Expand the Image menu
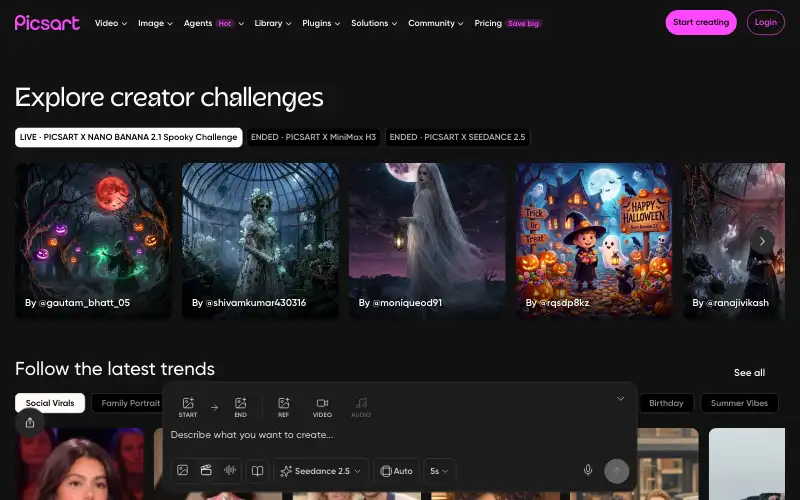800x500 pixels. [155, 23]
